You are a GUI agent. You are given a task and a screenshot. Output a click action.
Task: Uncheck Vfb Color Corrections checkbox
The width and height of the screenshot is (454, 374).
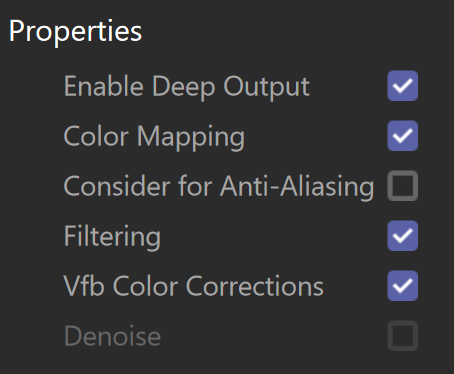click(x=403, y=286)
